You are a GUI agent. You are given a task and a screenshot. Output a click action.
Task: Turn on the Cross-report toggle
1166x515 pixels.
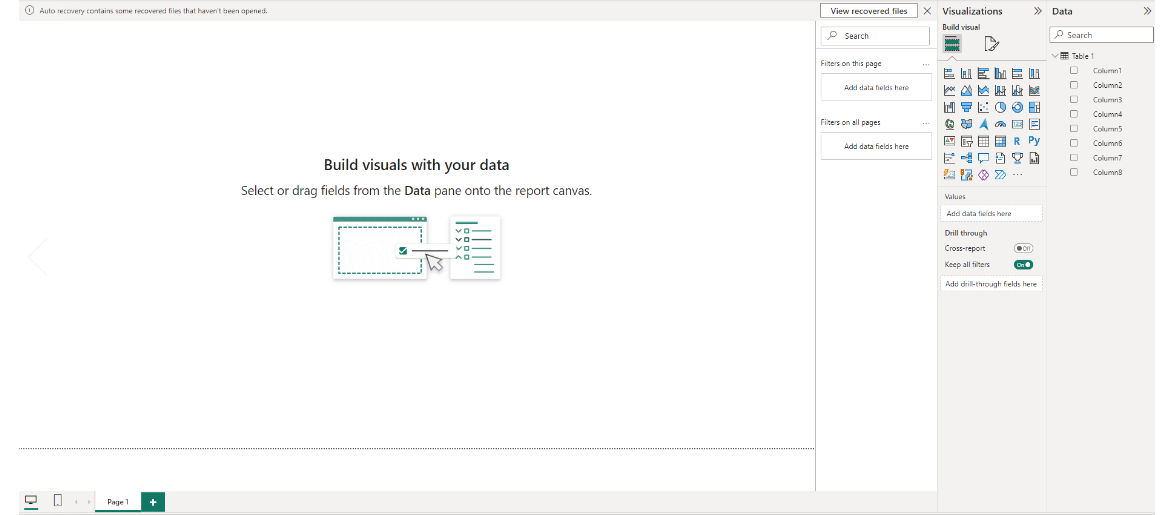(1024, 248)
